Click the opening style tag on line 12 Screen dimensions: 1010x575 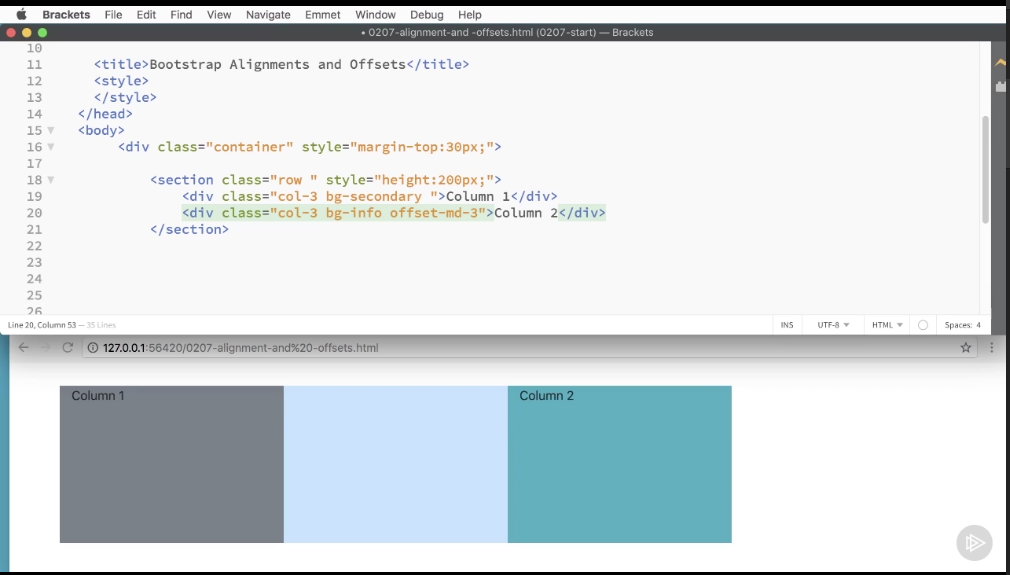tap(121, 81)
